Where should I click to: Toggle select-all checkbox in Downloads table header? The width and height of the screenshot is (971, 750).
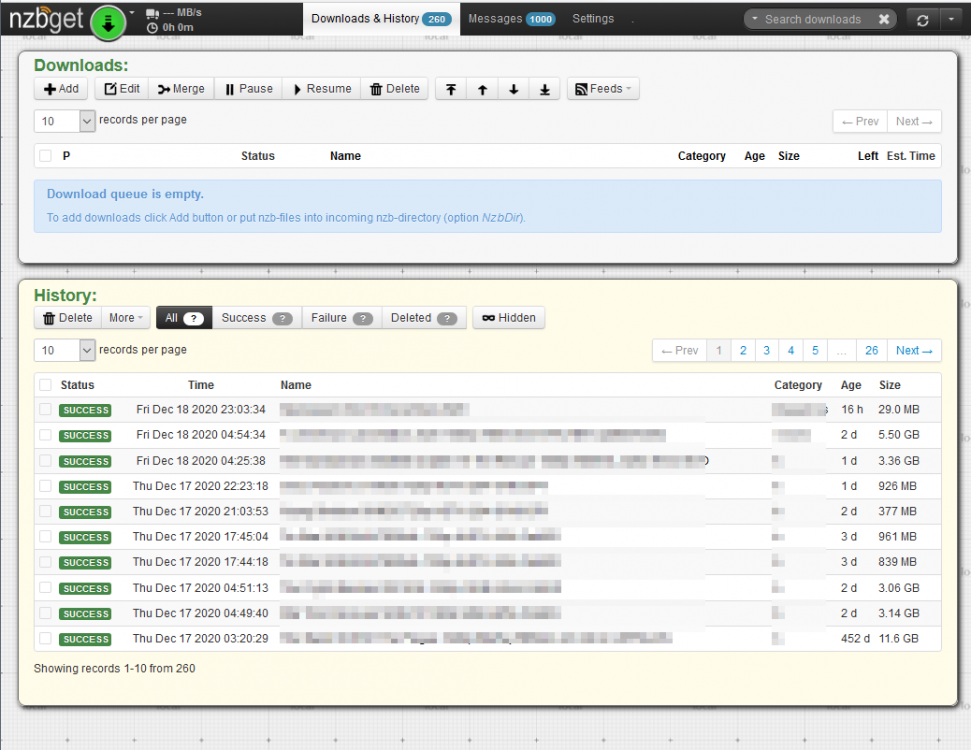(x=45, y=155)
